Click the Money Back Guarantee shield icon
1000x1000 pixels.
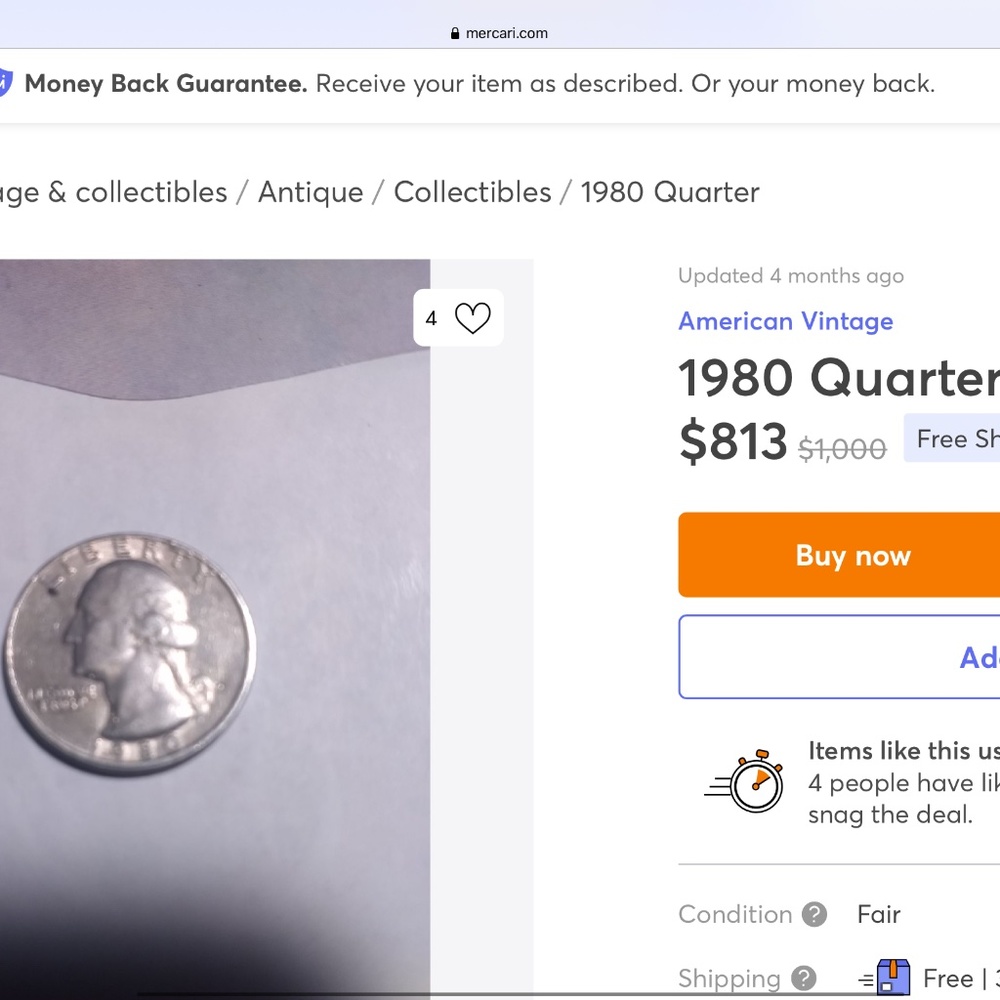(x=4, y=83)
